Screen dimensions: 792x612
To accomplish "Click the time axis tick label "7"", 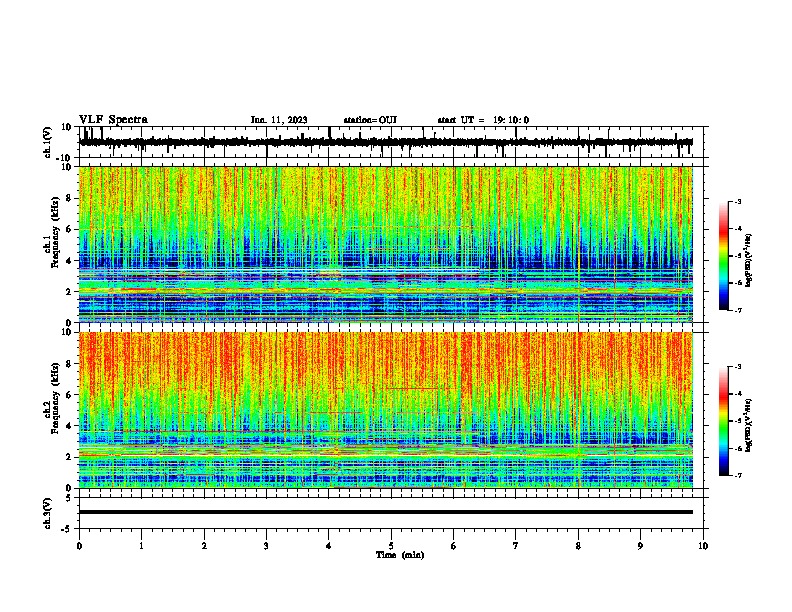I will point(516,546).
